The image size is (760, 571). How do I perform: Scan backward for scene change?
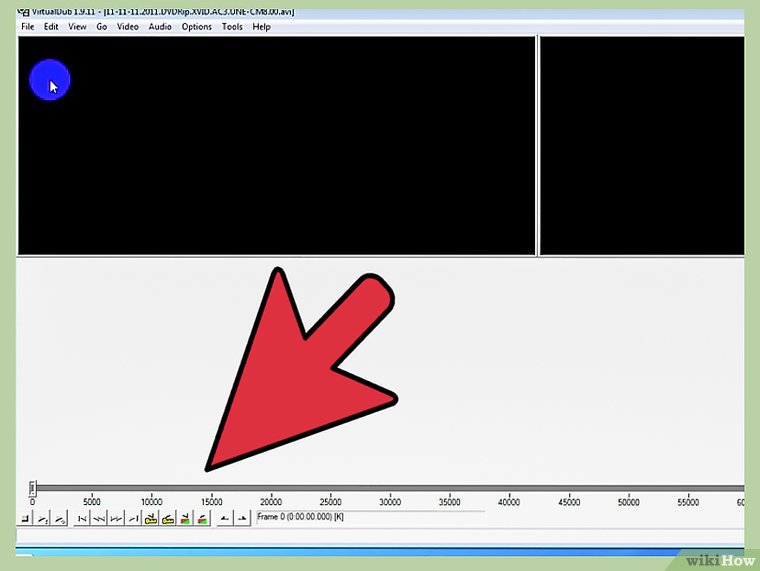(185, 519)
